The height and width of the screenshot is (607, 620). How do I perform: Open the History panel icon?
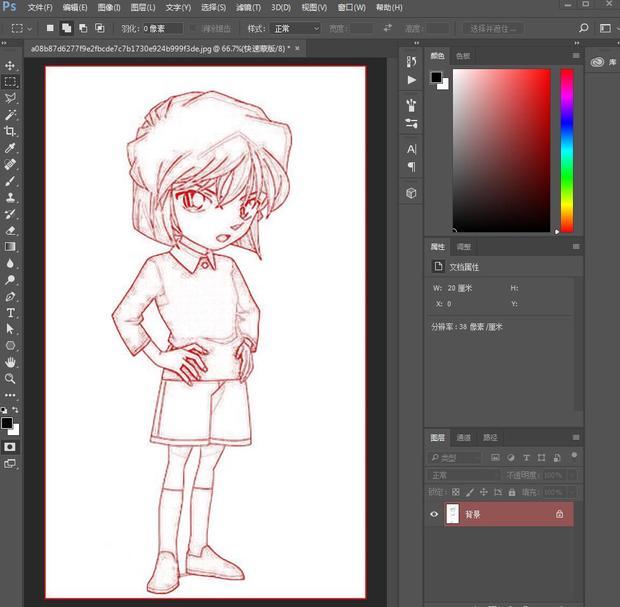(411, 61)
